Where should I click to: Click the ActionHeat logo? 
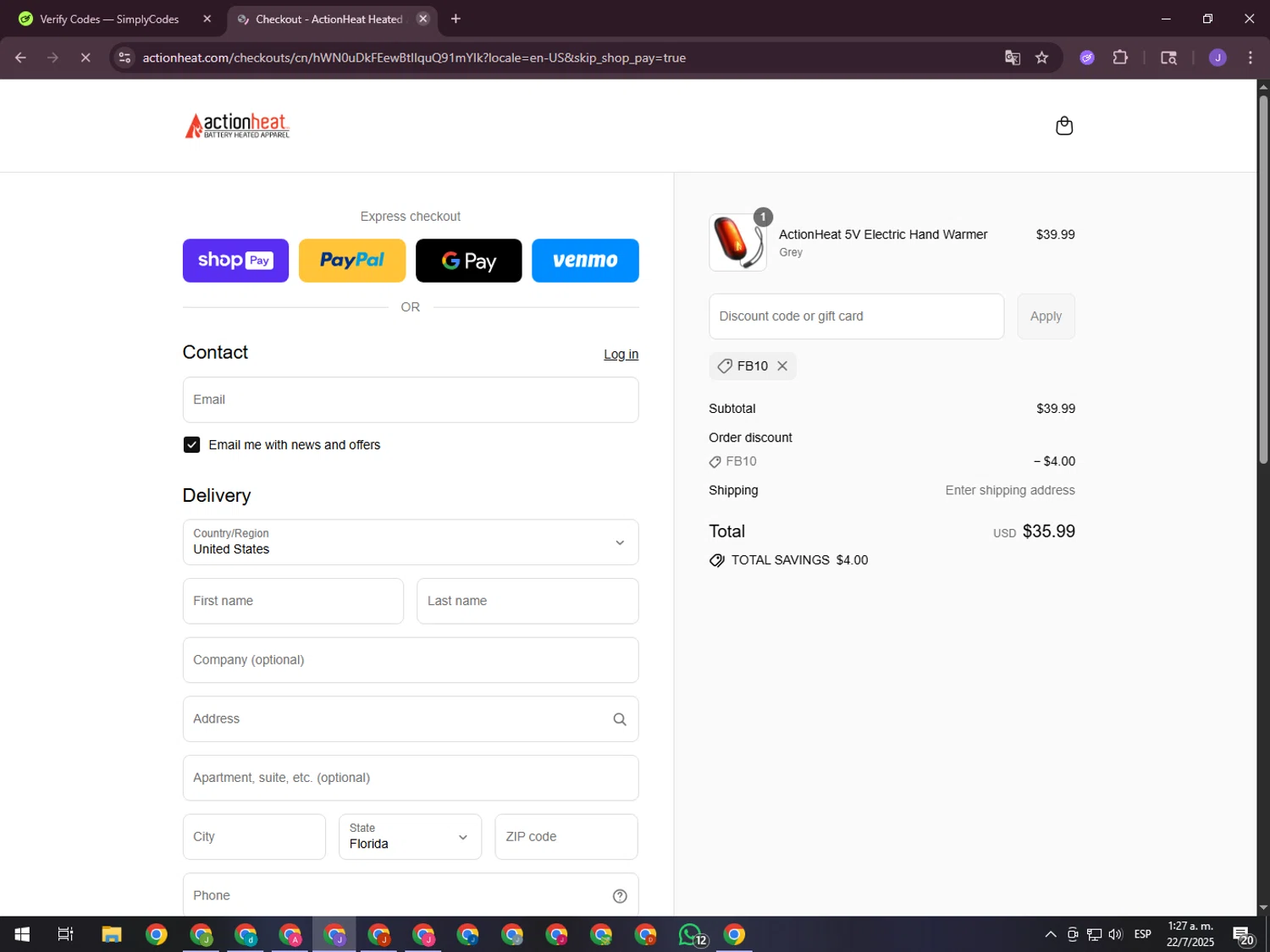click(238, 126)
